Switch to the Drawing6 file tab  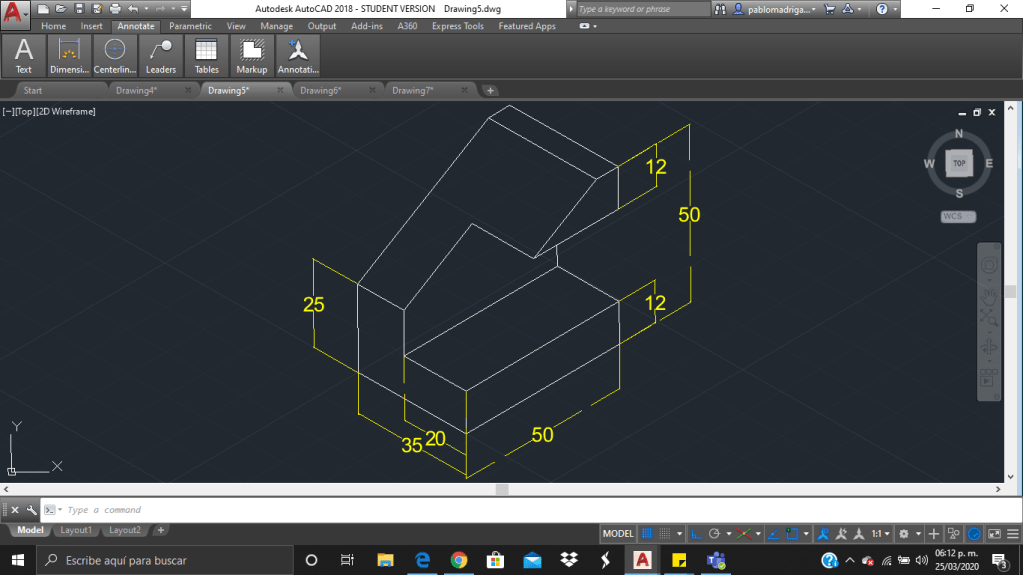(321, 90)
